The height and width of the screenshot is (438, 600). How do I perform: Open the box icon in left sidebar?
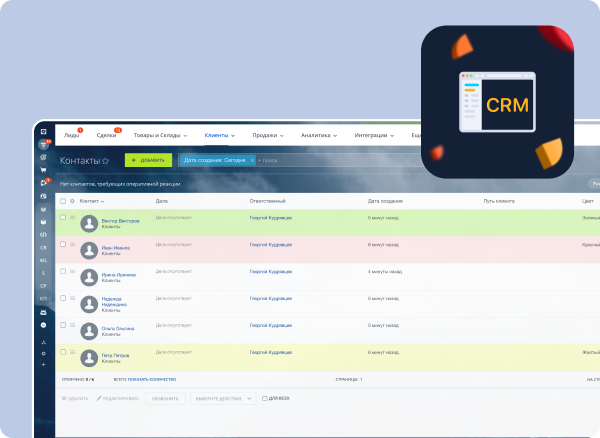coord(43,222)
